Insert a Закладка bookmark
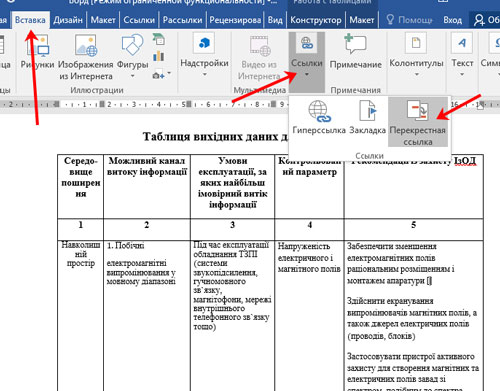Viewport: 500px width, 391px height. (x=367, y=117)
